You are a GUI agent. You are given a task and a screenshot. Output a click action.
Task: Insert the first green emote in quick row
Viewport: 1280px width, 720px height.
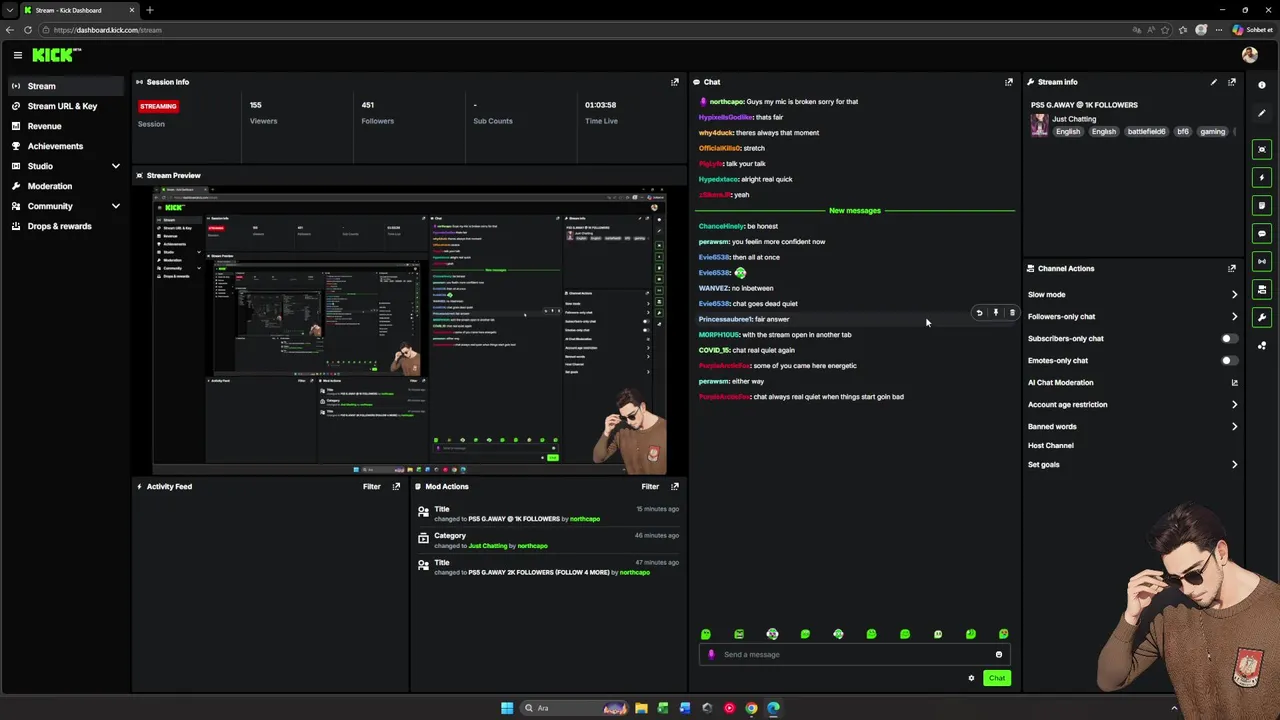coord(706,634)
